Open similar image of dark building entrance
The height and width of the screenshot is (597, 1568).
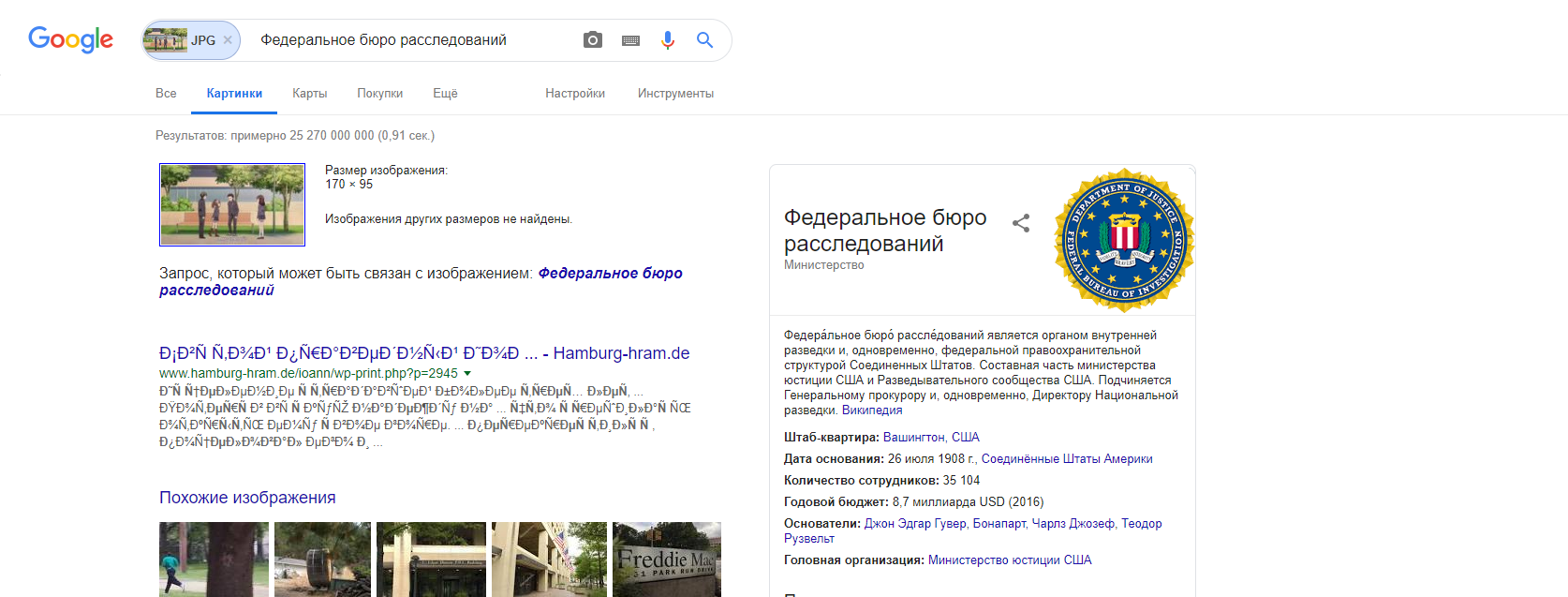pos(431,560)
